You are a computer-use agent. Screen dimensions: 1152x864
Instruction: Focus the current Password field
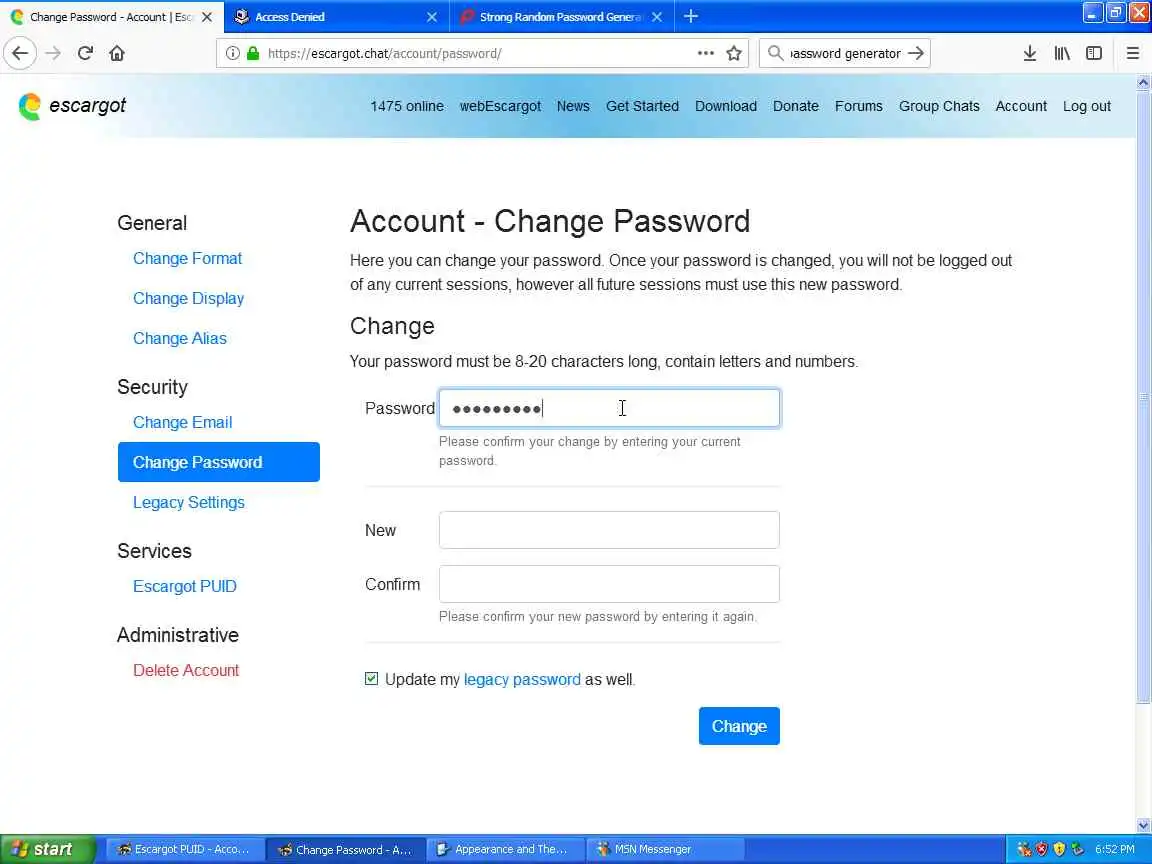[x=609, y=408]
